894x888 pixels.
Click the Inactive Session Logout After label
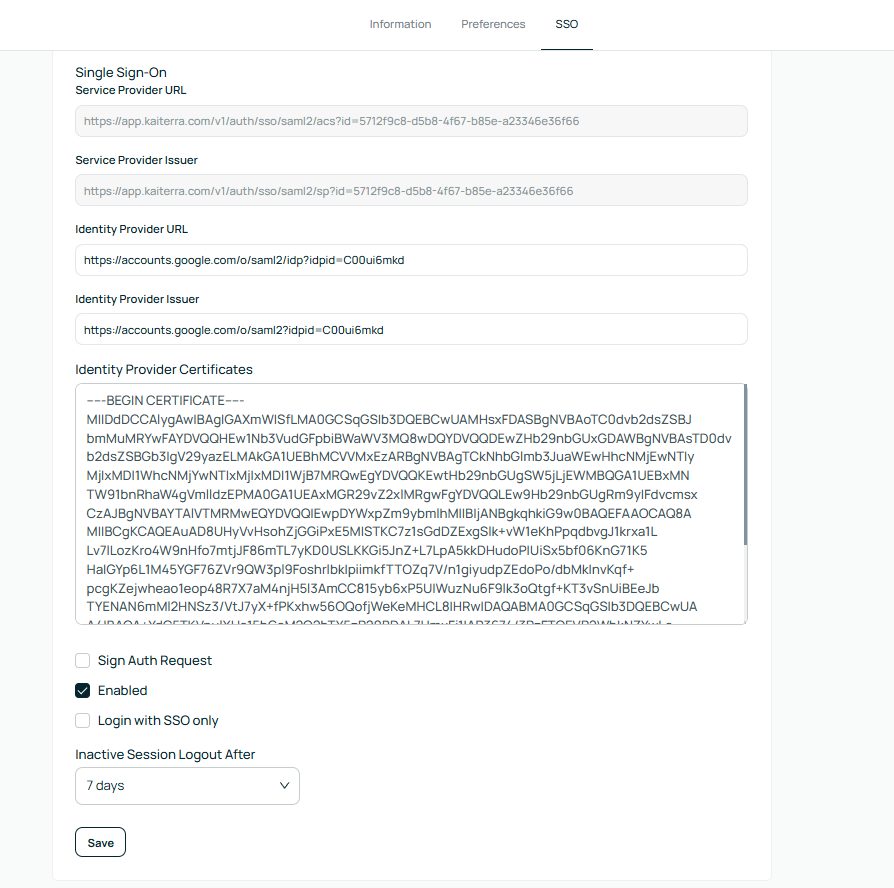[165, 754]
